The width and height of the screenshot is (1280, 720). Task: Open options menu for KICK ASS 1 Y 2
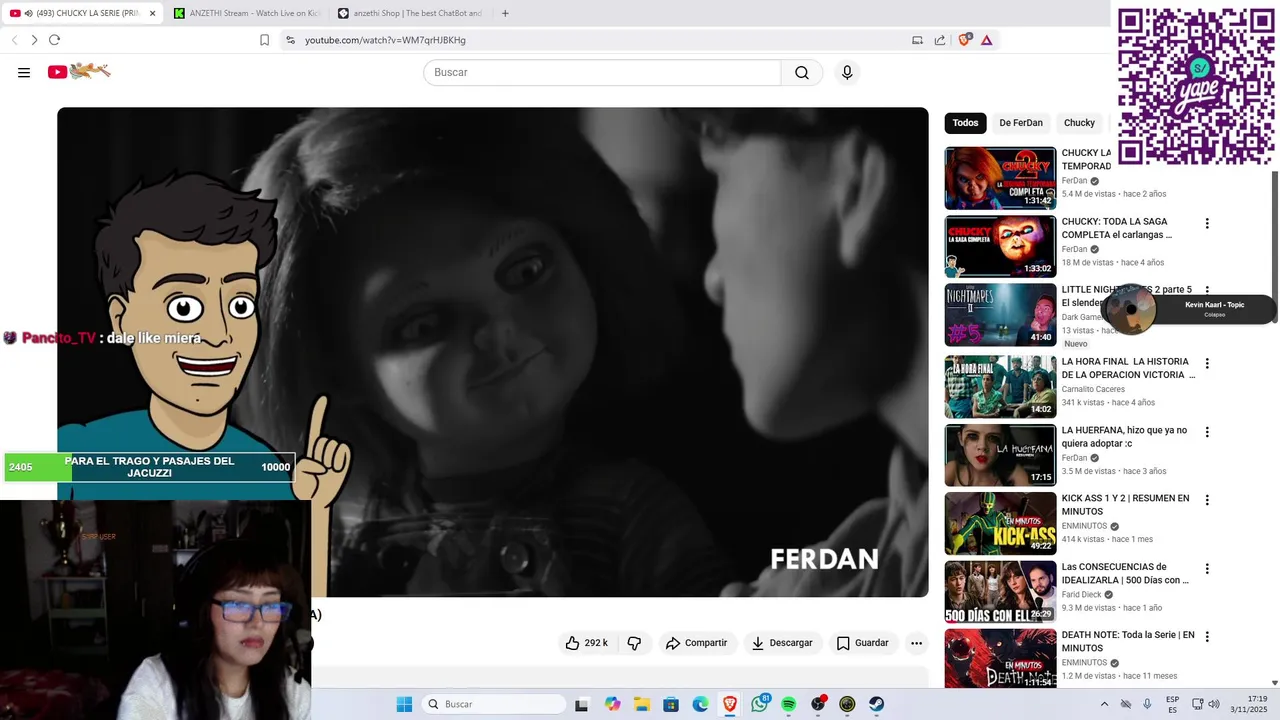pyautogui.click(x=1207, y=500)
